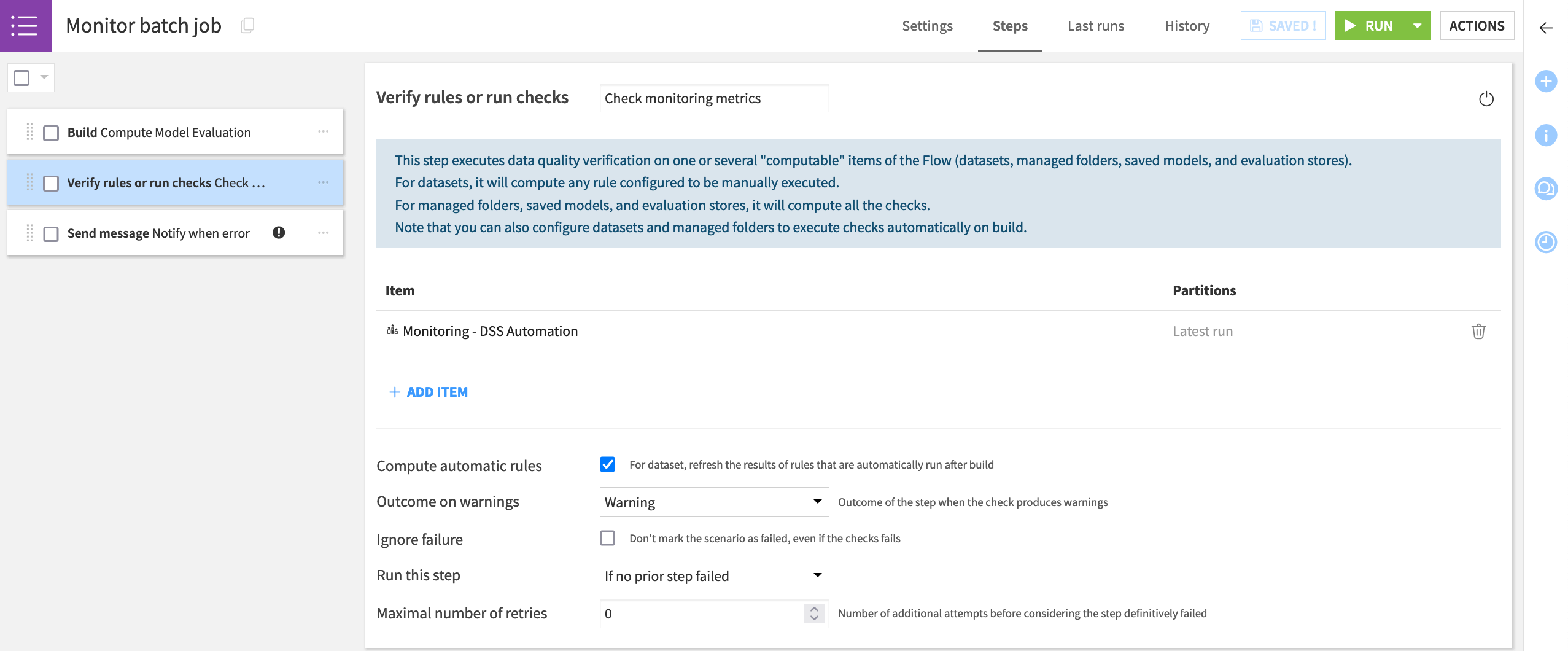Image resolution: width=1568 pixels, height=651 pixels.
Task: Toggle the step power enable icon
Action: [1486, 99]
